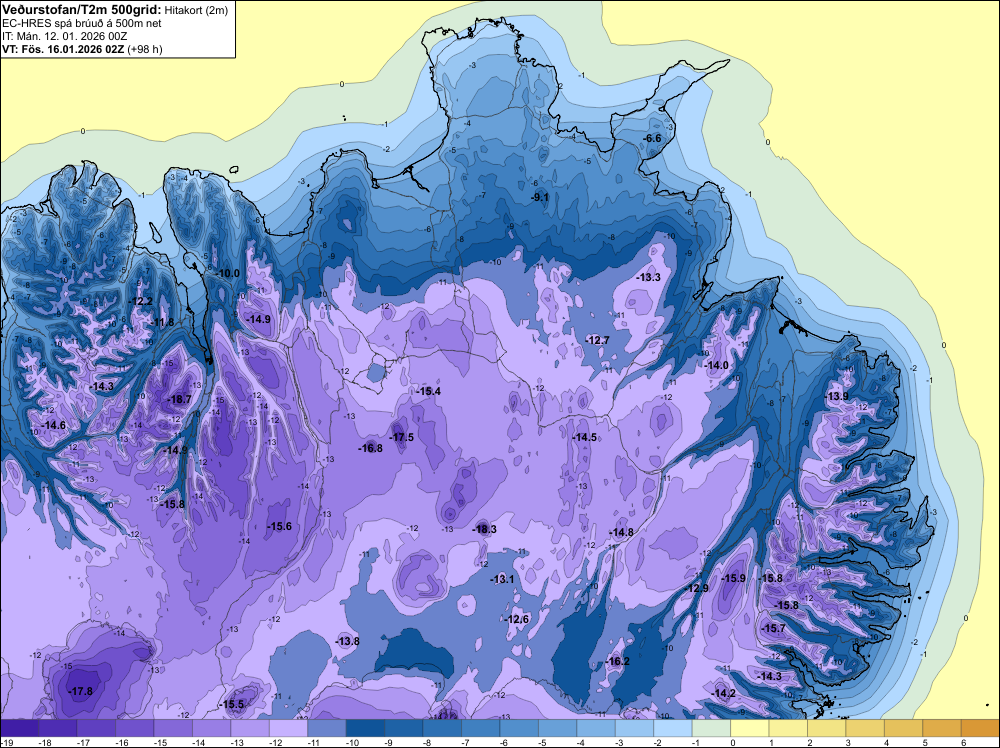Click the legend swatch between -5 and -4
Image resolution: width=1000 pixels, height=748 pixels.
(558, 728)
